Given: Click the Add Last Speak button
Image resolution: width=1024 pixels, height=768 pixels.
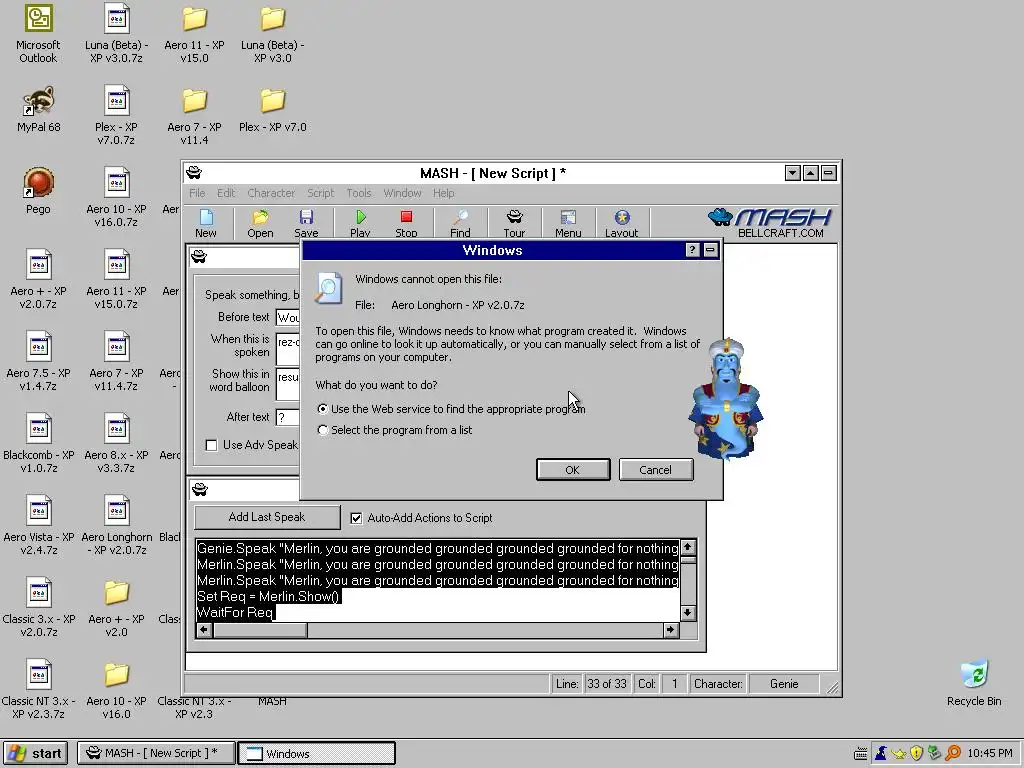Looking at the screenshot, I should tap(267, 517).
